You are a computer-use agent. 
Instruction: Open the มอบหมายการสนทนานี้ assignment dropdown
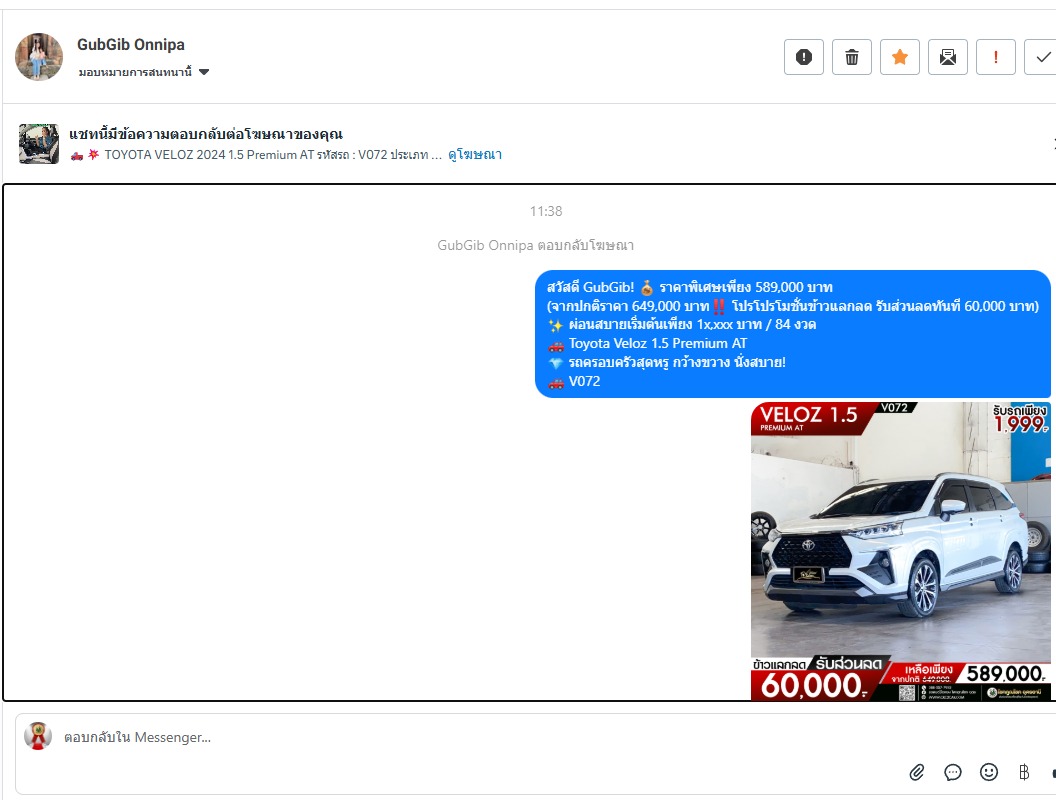143,72
